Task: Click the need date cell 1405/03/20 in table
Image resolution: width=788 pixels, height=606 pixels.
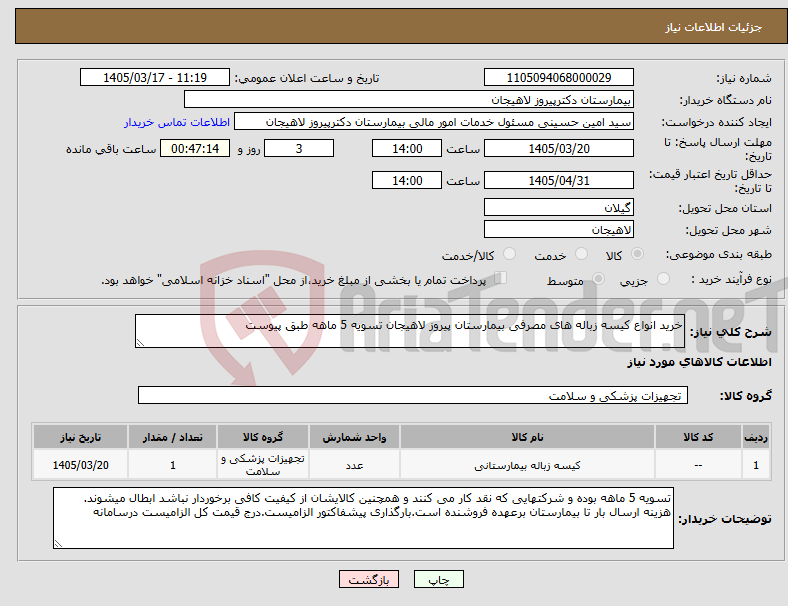Action: (80, 465)
